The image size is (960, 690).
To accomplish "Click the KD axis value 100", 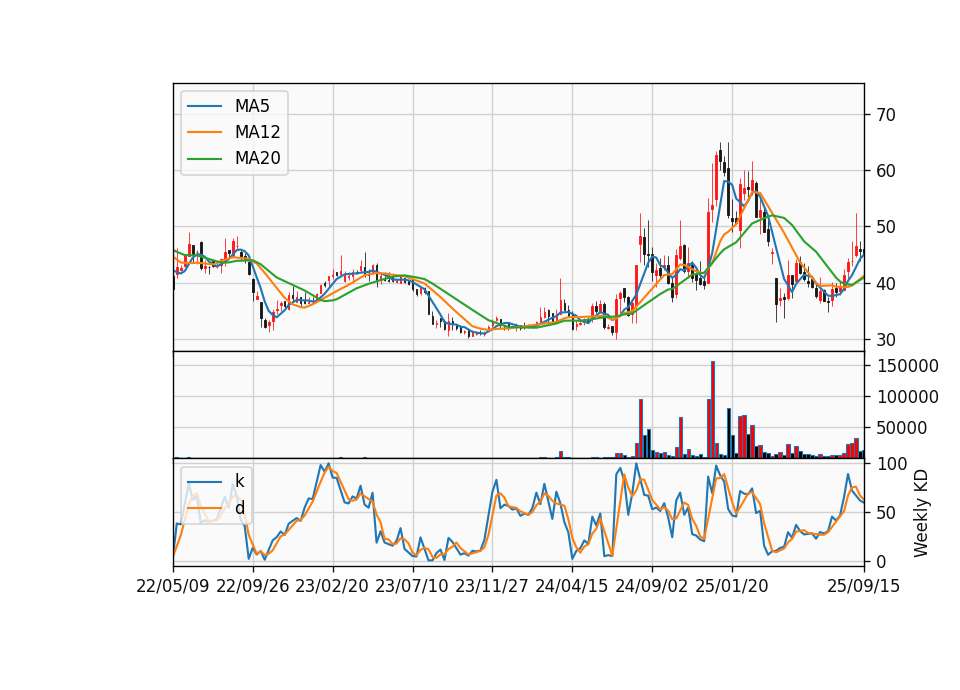I will (892, 464).
